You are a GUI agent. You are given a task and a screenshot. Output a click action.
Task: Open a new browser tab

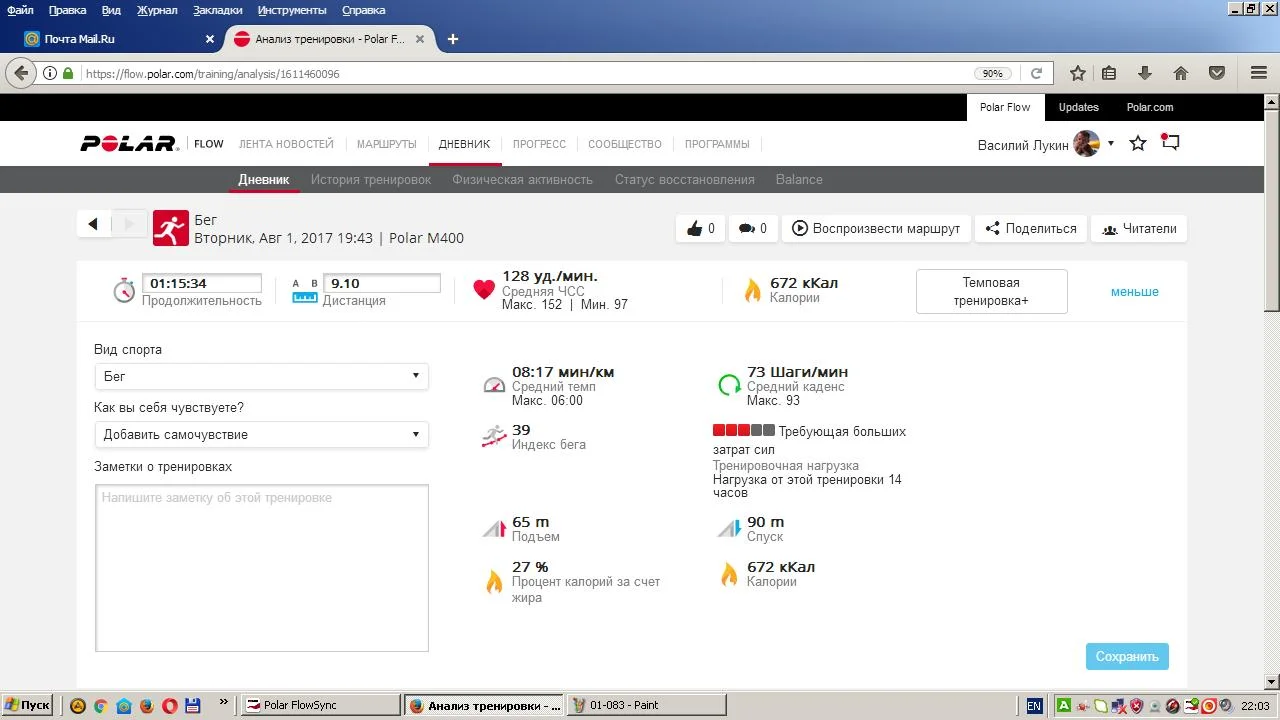point(453,39)
